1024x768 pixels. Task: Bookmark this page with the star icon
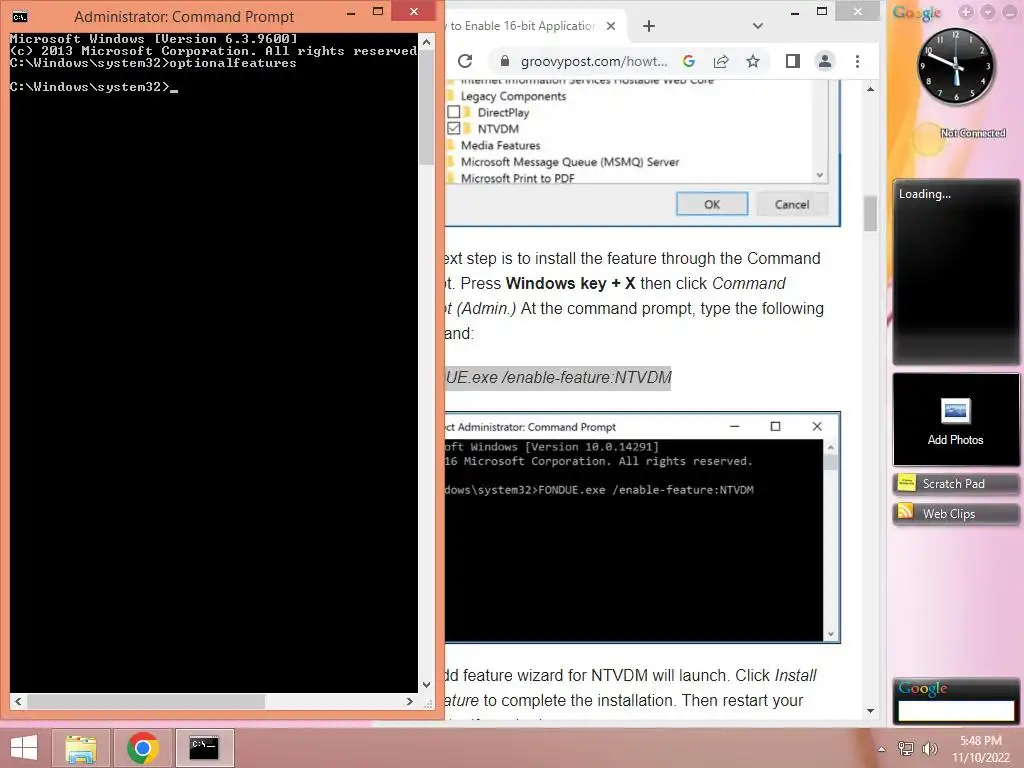(x=753, y=61)
